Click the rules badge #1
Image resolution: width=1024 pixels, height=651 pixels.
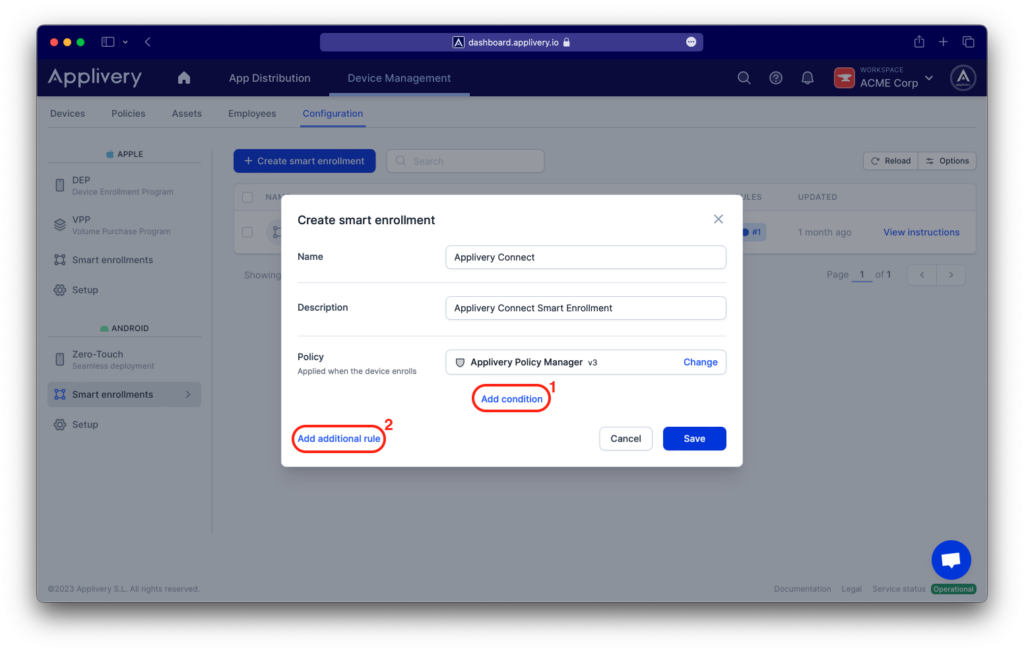[753, 232]
